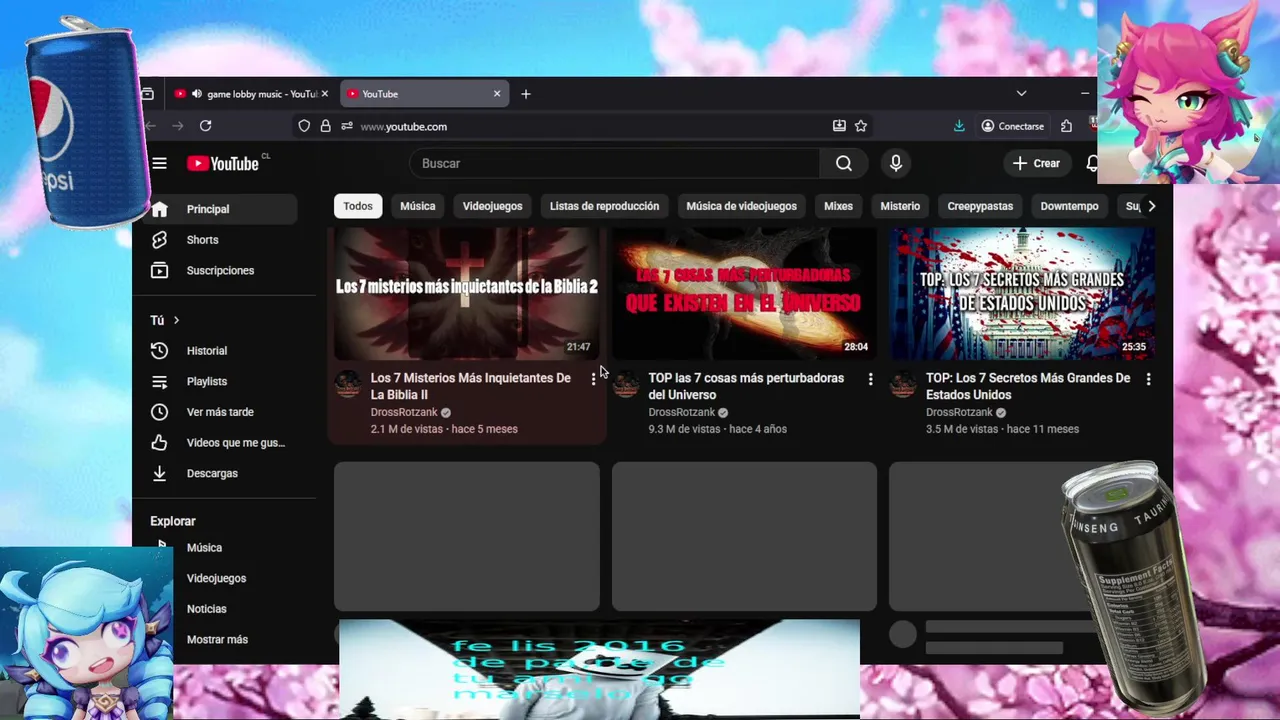The image size is (1280, 720).
Task: Open options menu for Biblia II video
Action: pos(593,380)
